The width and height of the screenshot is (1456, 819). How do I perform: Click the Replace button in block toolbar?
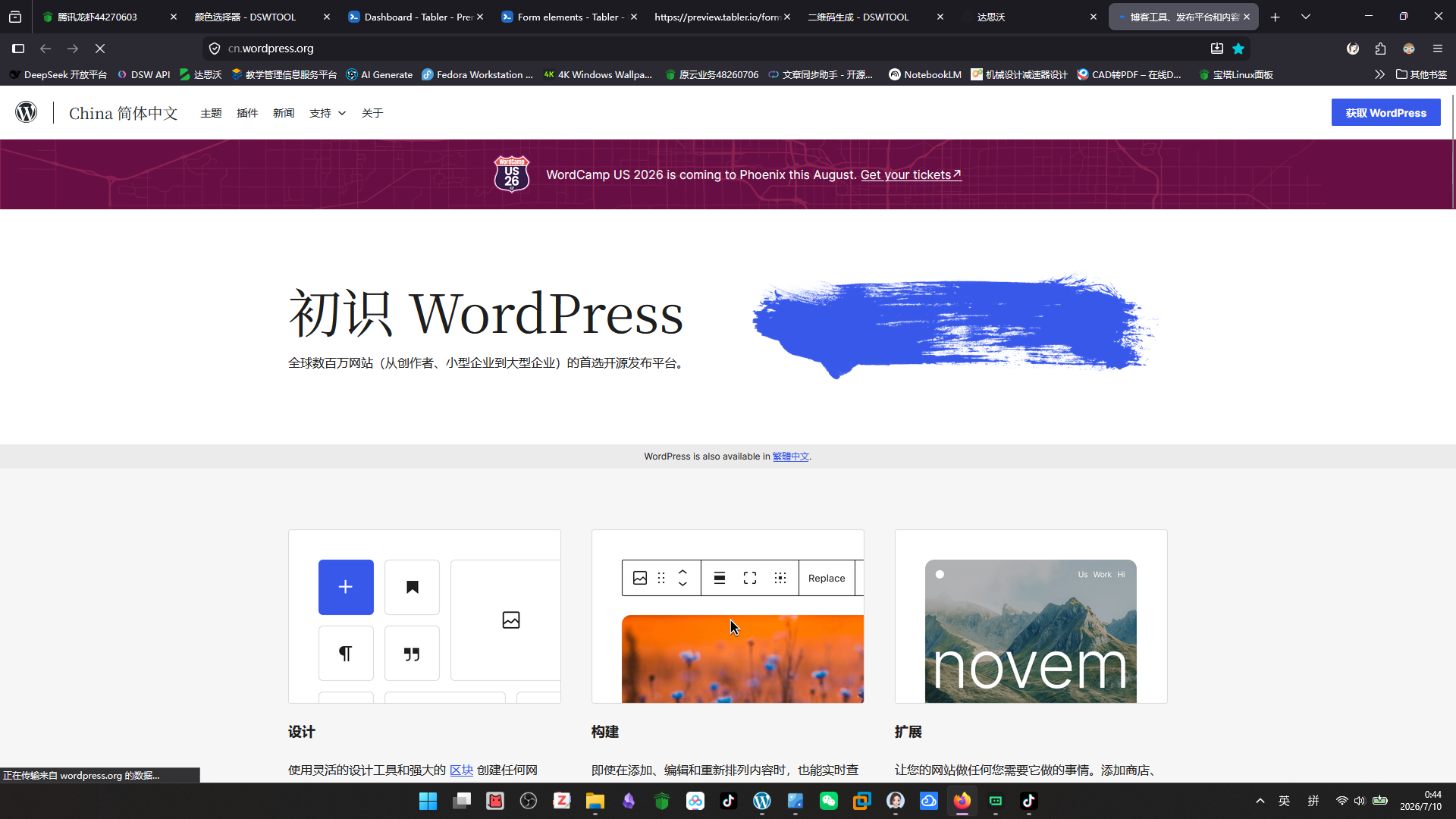coord(827,578)
